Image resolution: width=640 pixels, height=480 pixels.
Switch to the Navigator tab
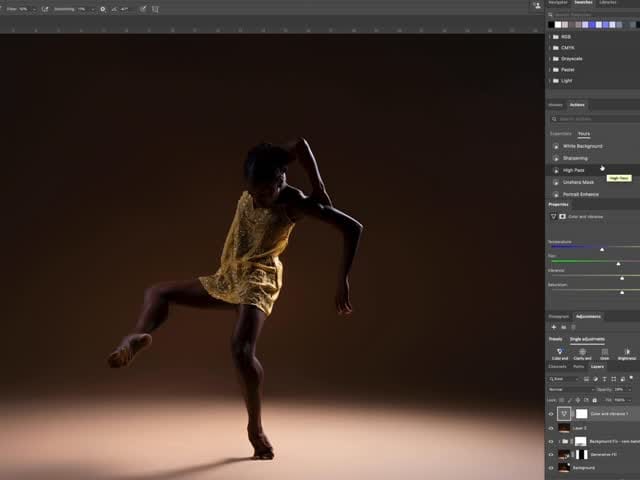(x=558, y=2)
